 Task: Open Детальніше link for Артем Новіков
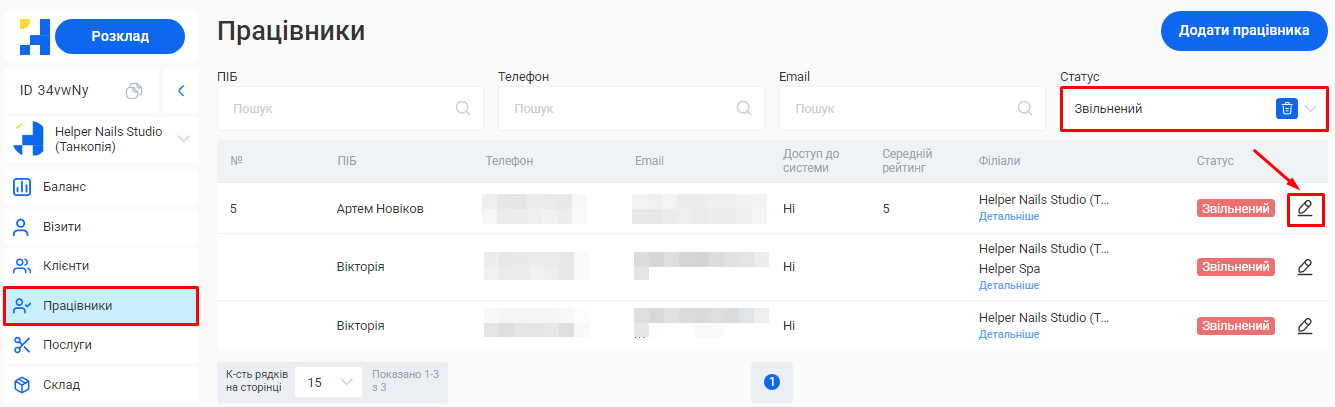[x=1008, y=216]
